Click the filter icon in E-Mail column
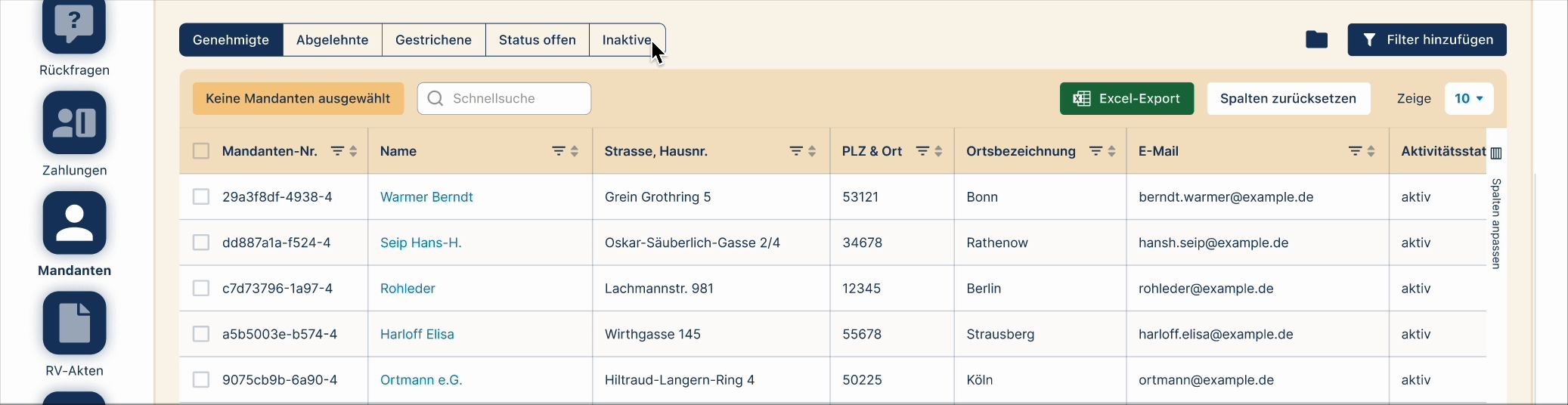Screen dimensions: 1568x405 [x=1355, y=151]
